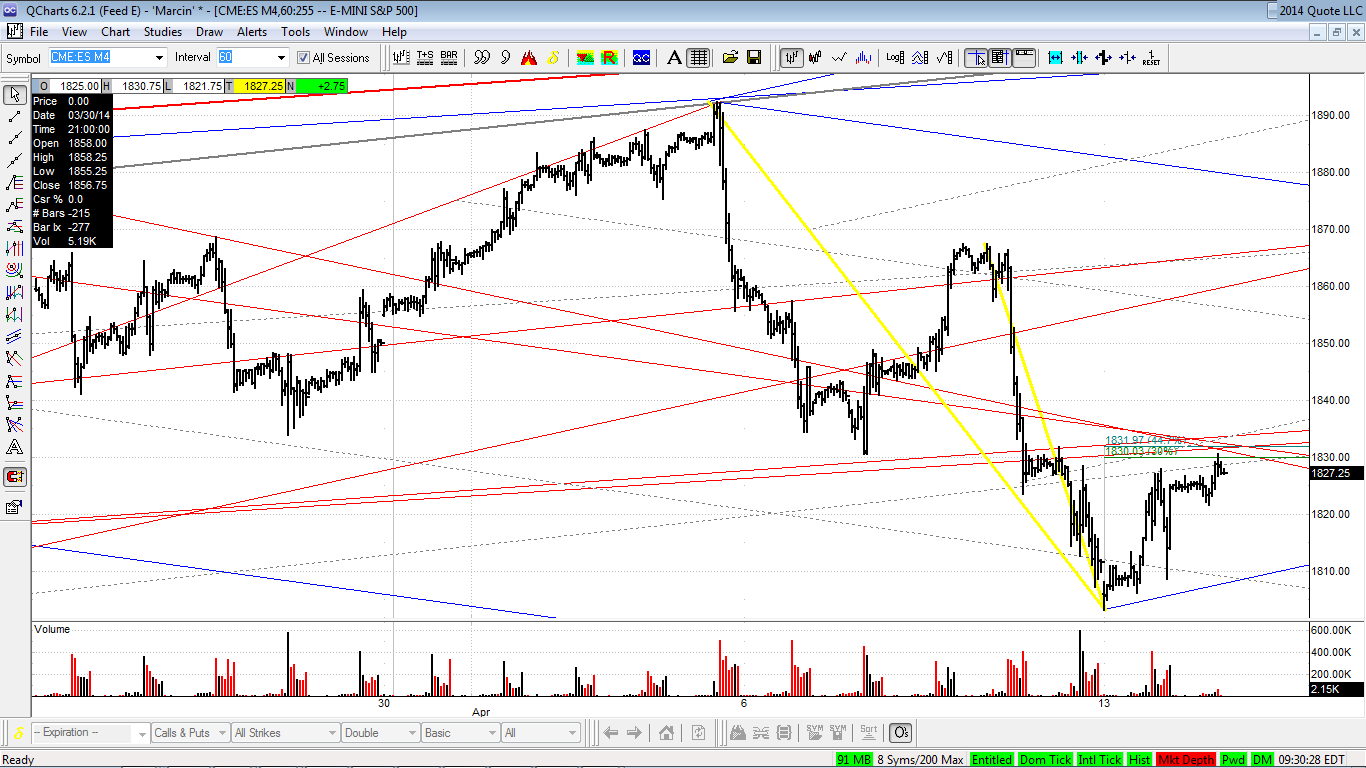The height and width of the screenshot is (768, 1366).
Task: Click the Mkt Depth status indicator
Action: point(1186,760)
